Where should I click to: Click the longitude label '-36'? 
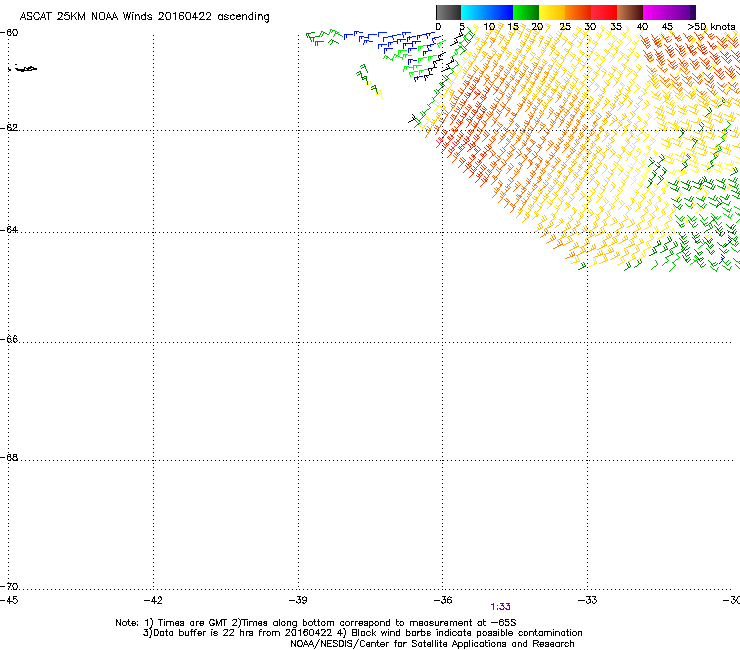(443, 600)
